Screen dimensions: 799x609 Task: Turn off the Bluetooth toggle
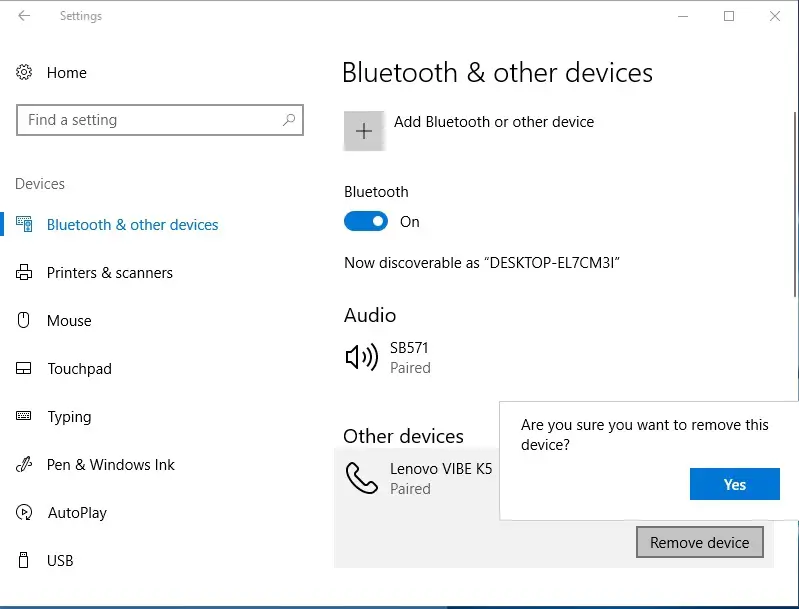366,222
